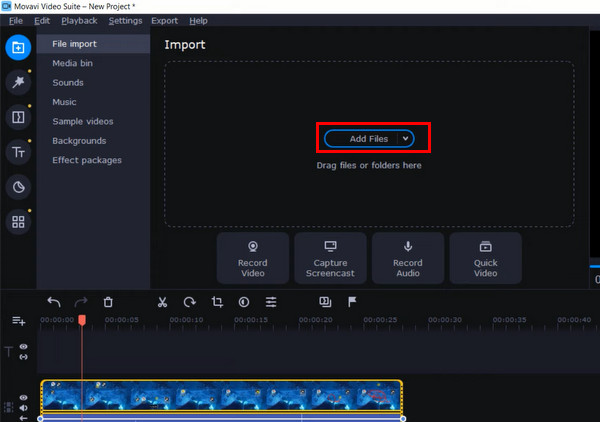The width and height of the screenshot is (600, 422).
Task: Open the Help menu
Action: point(198,21)
